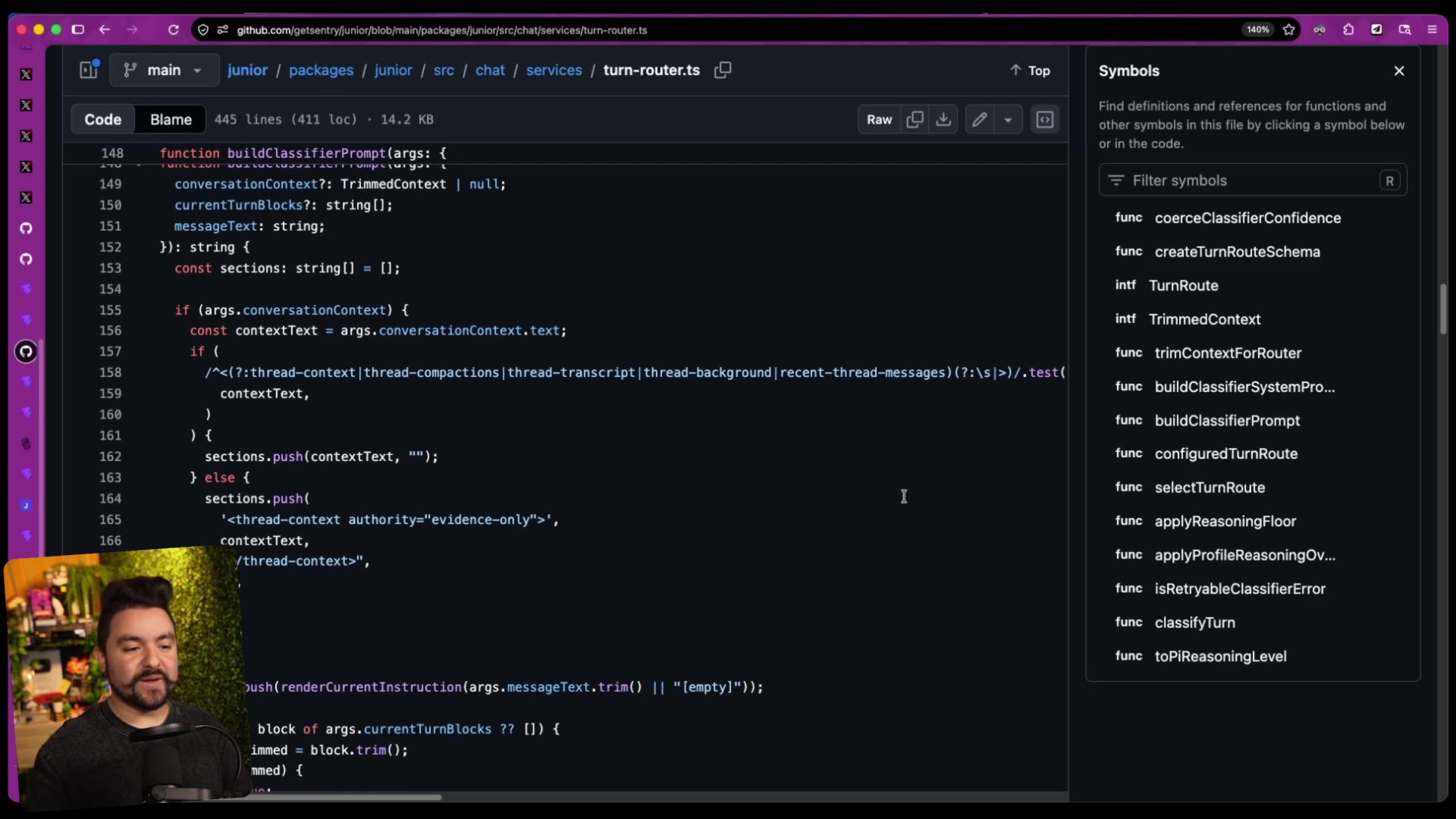
Task: Reload the browser page
Action: click(x=173, y=30)
